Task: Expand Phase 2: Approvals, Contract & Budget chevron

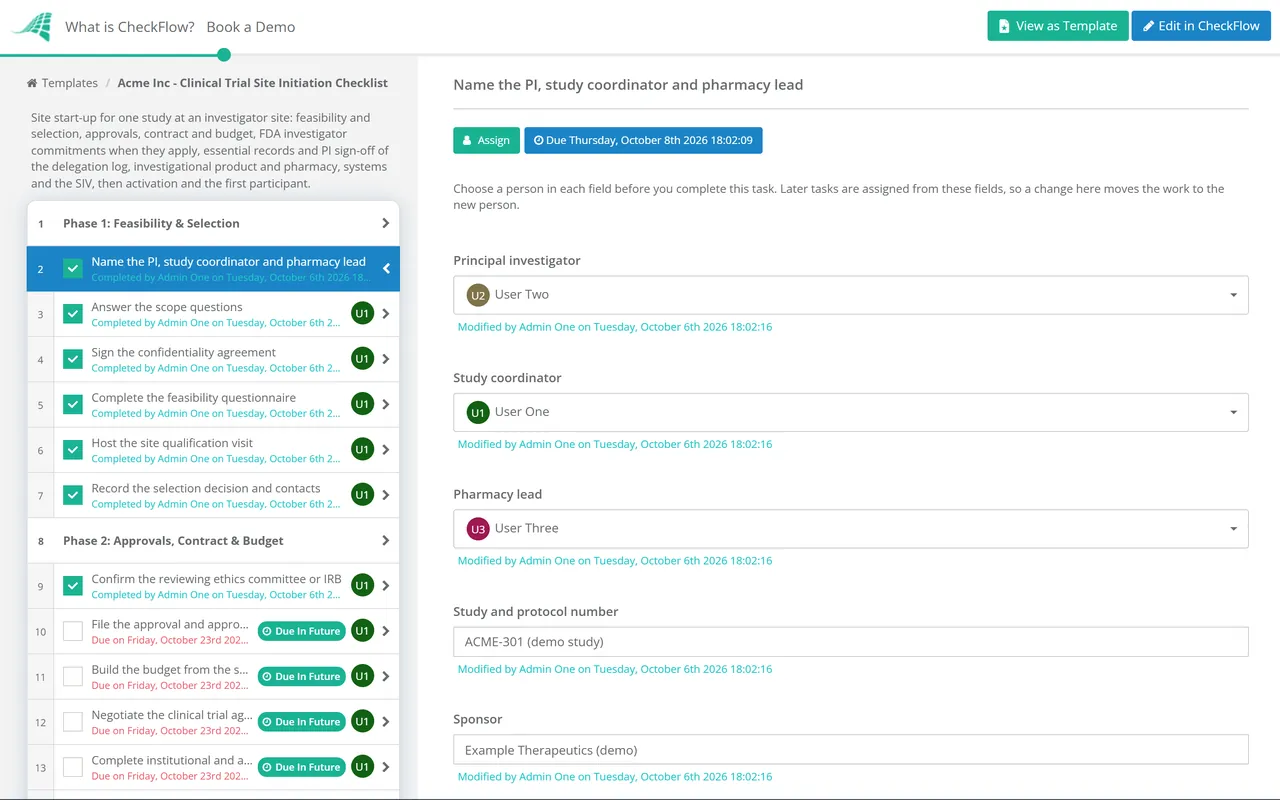Action: (386, 541)
